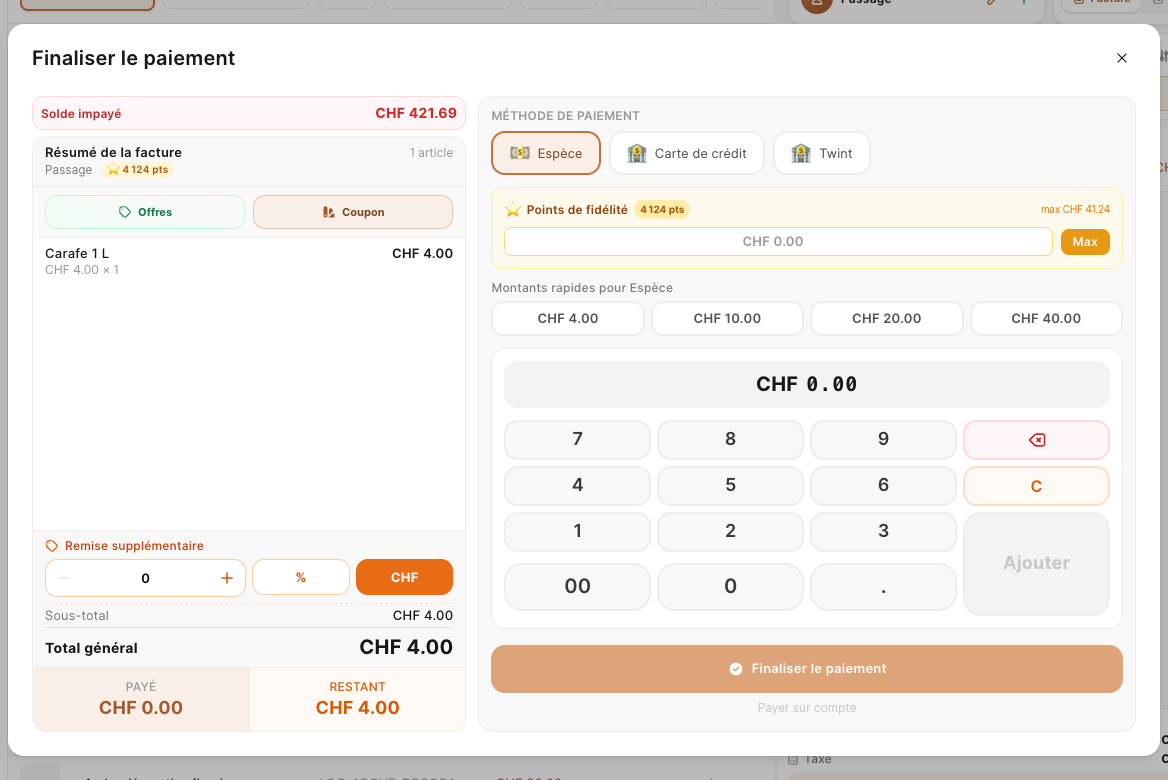The width and height of the screenshot is (1168, 780).
Task: Tap keypad digit 2
Action: coord(730,532)
